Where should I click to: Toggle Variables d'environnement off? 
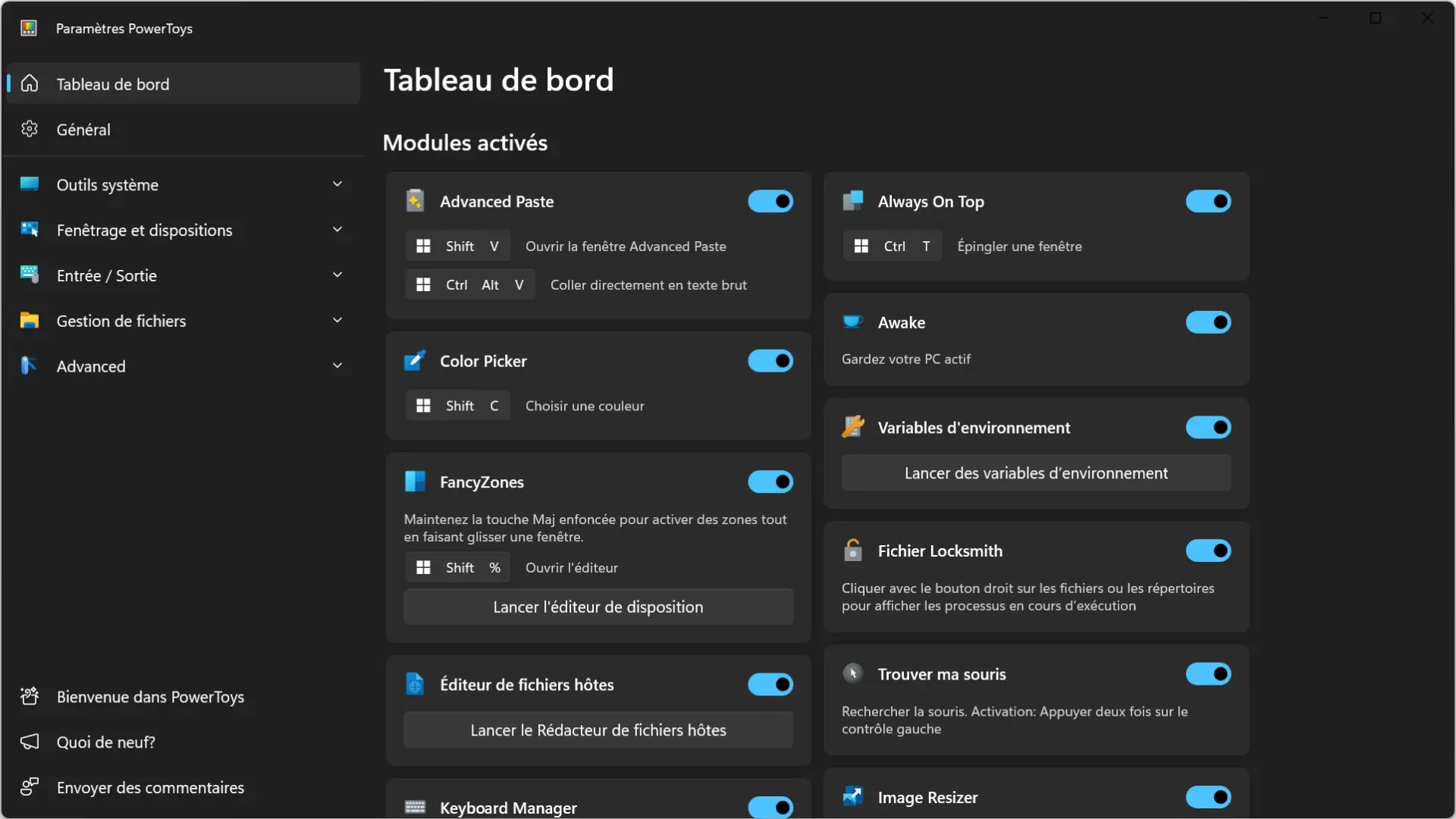tap(1209, 428)
